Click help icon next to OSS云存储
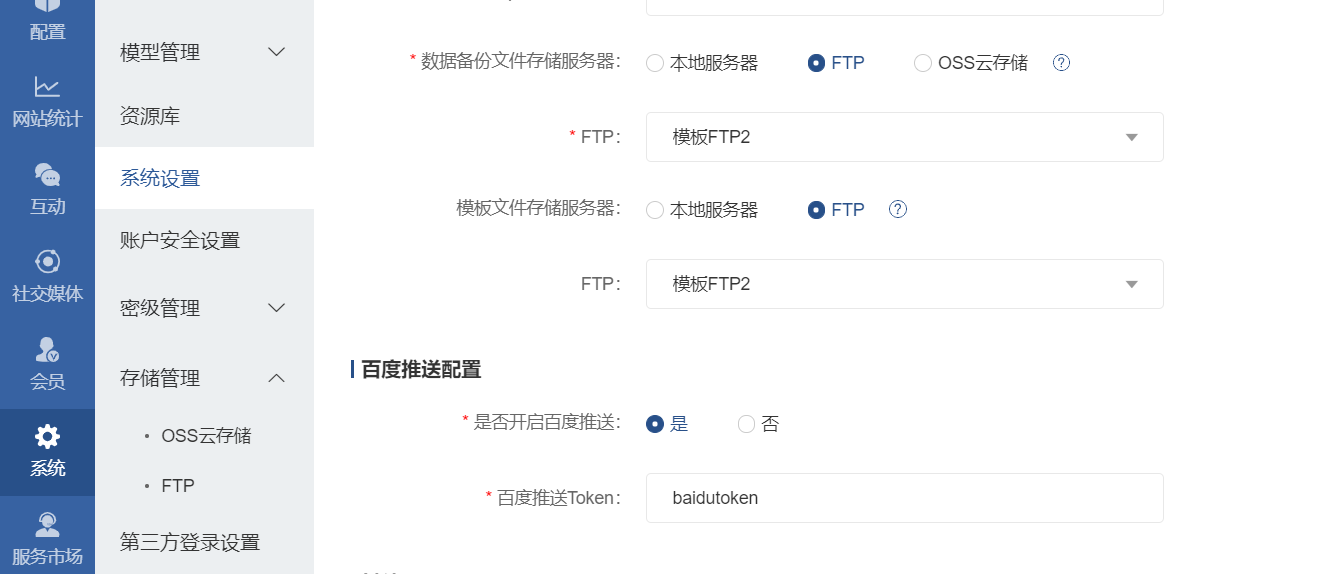Screen dimensions: 1337x574 [x=1062, y=63]
